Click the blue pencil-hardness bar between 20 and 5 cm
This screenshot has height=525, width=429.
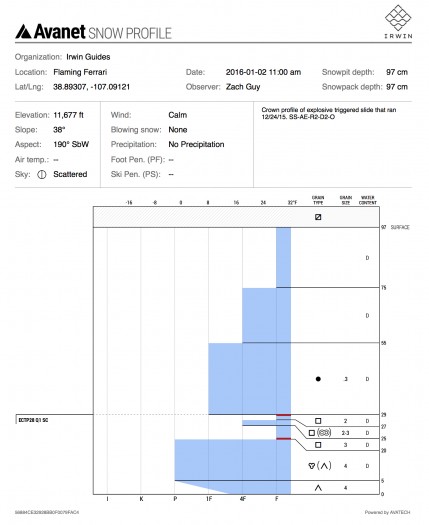click(x=232, y=460)
